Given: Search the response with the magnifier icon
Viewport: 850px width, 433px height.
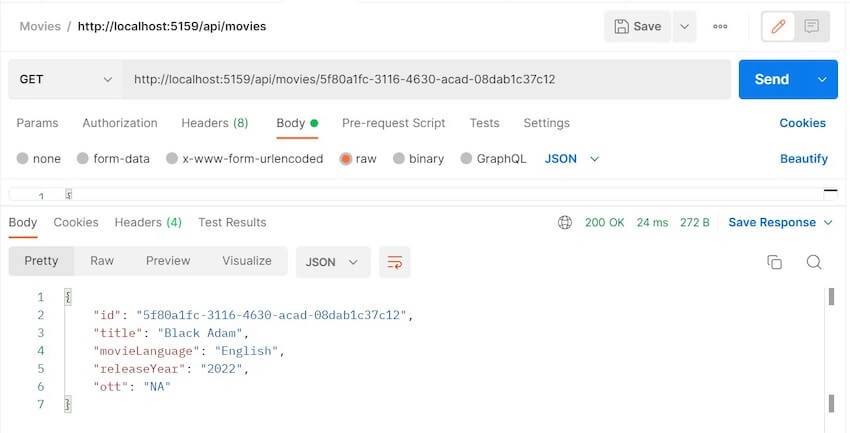Looking at the screenshot, I should click(814, 262).
